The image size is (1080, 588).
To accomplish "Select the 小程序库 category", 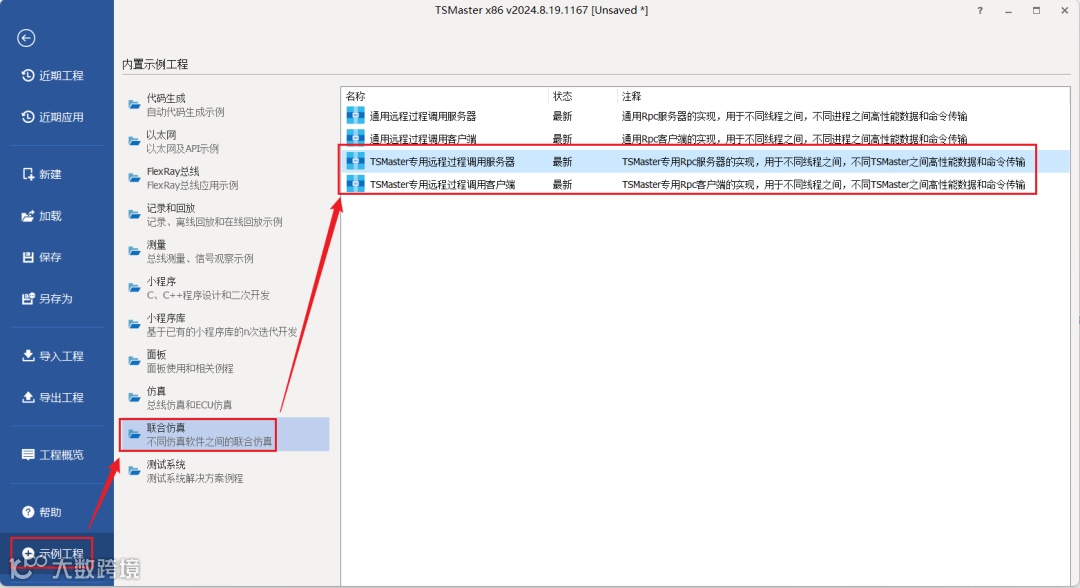I will (225, 324).
